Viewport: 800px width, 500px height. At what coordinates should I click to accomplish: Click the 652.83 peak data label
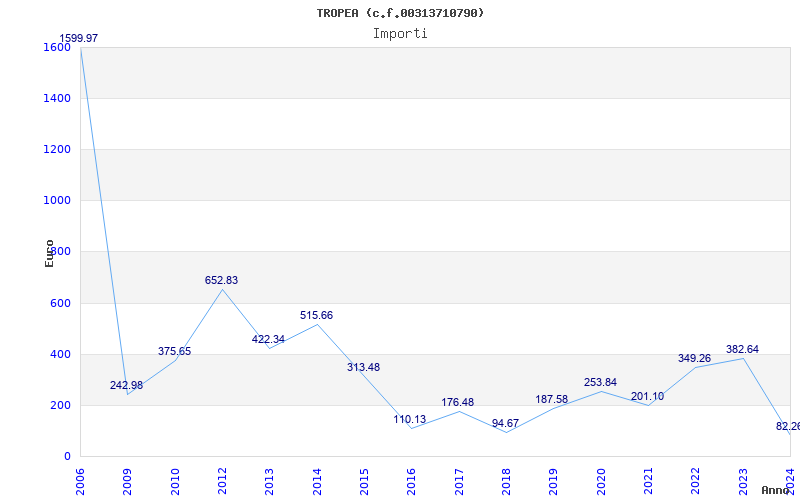click(221, 281)
